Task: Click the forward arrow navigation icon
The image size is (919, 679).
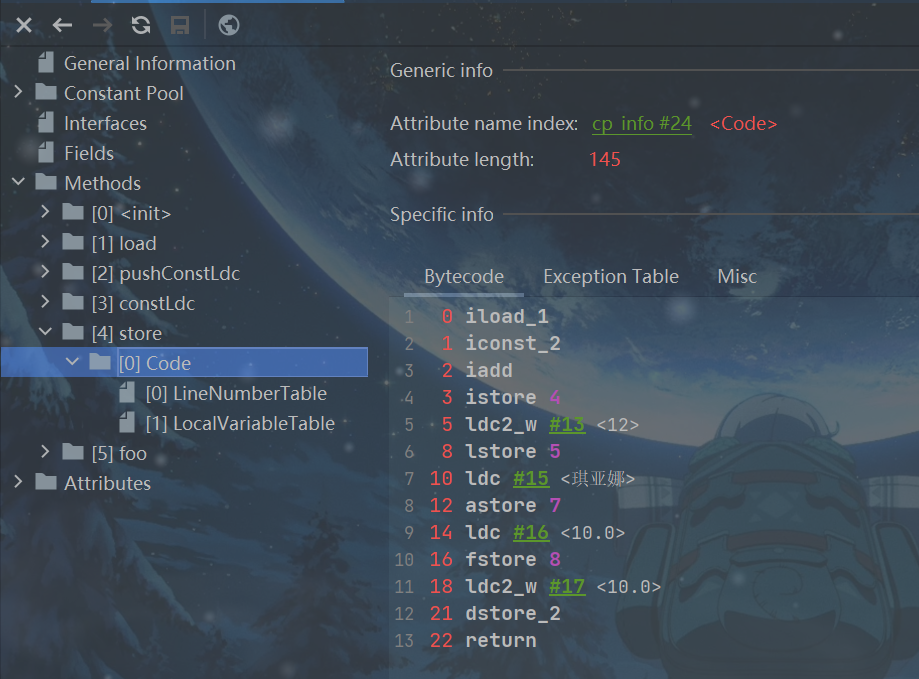Action: point(102,25)
